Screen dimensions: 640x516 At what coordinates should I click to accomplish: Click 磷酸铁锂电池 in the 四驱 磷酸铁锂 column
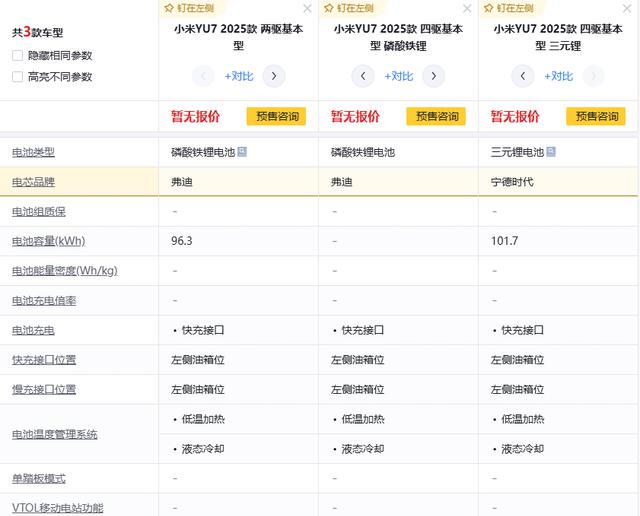pos(363,152)
